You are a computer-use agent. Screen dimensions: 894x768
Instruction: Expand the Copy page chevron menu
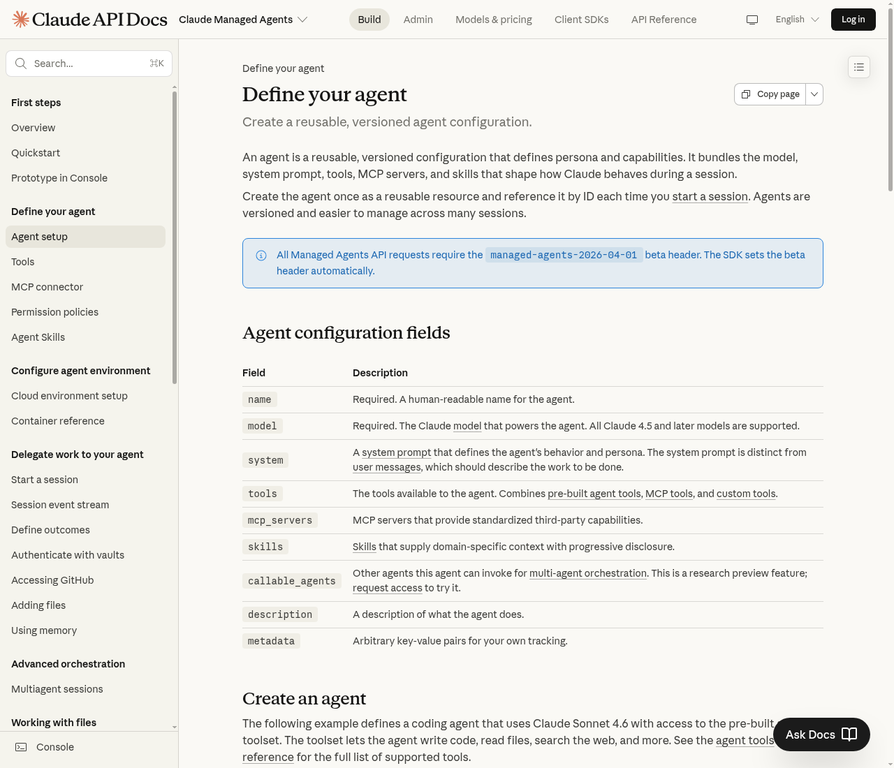[814, 93]
